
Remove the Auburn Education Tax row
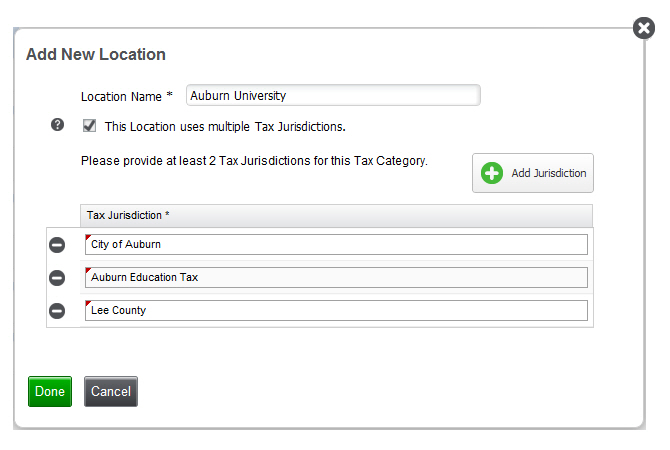[x=57, y=278]
